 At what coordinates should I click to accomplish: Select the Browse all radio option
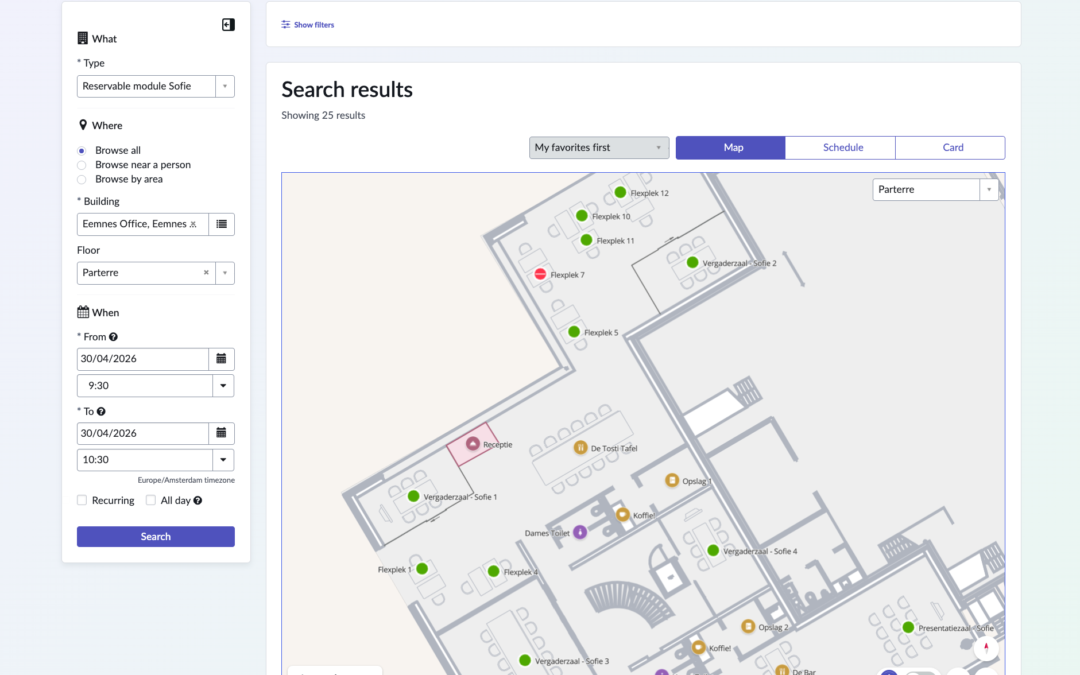81,151
